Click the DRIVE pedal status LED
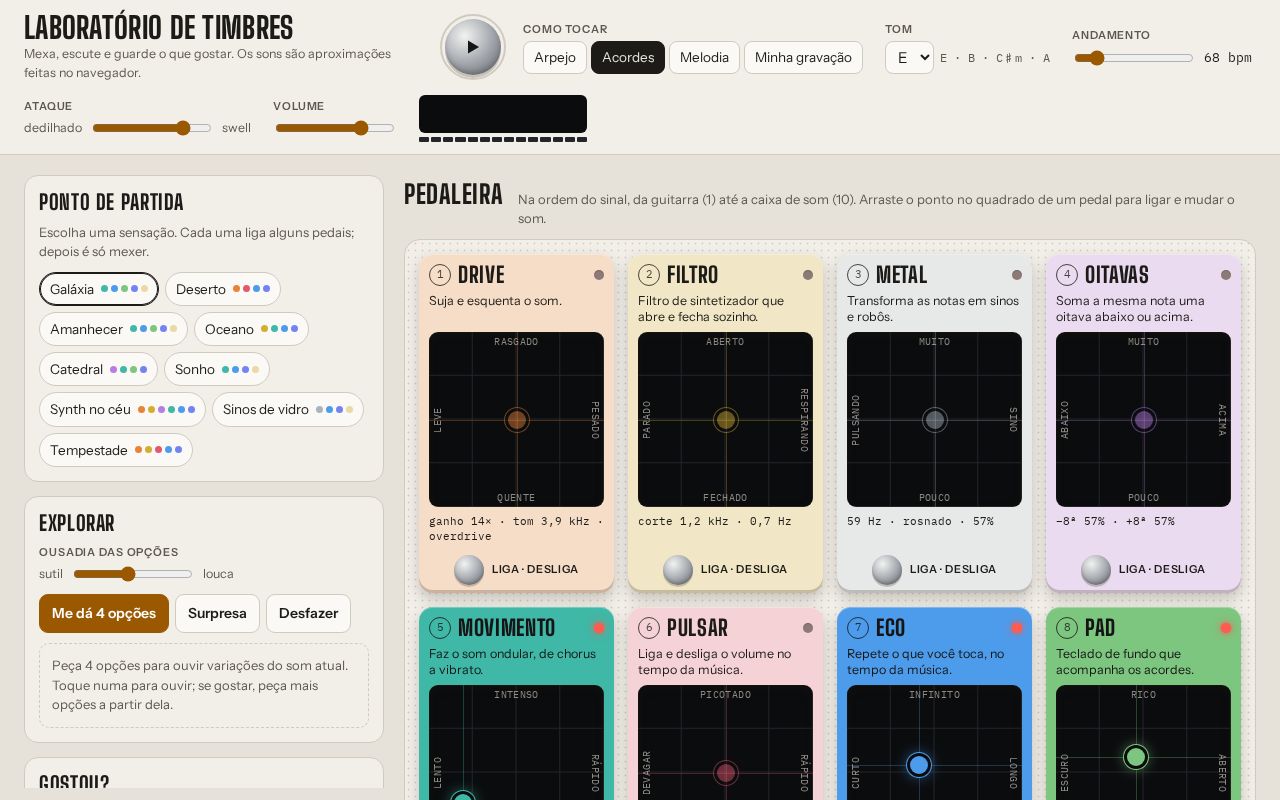Image resolution: width=1280 pixels, height=800 pixels. coord(599,275)
